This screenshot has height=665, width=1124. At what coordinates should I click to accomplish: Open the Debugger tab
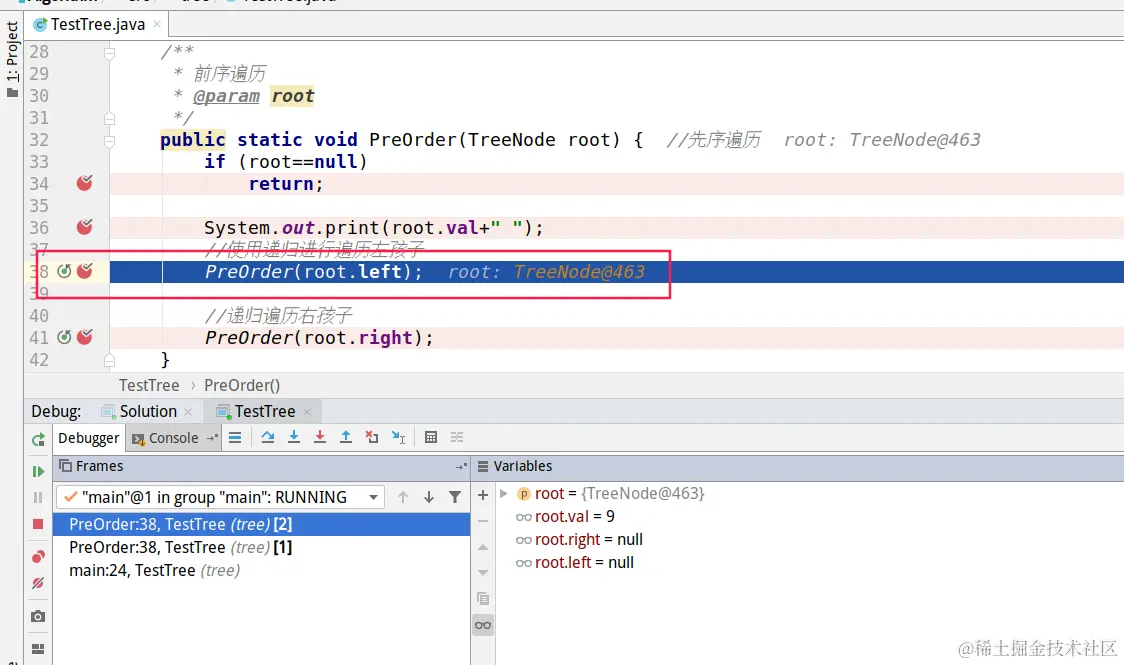(89, 438)
